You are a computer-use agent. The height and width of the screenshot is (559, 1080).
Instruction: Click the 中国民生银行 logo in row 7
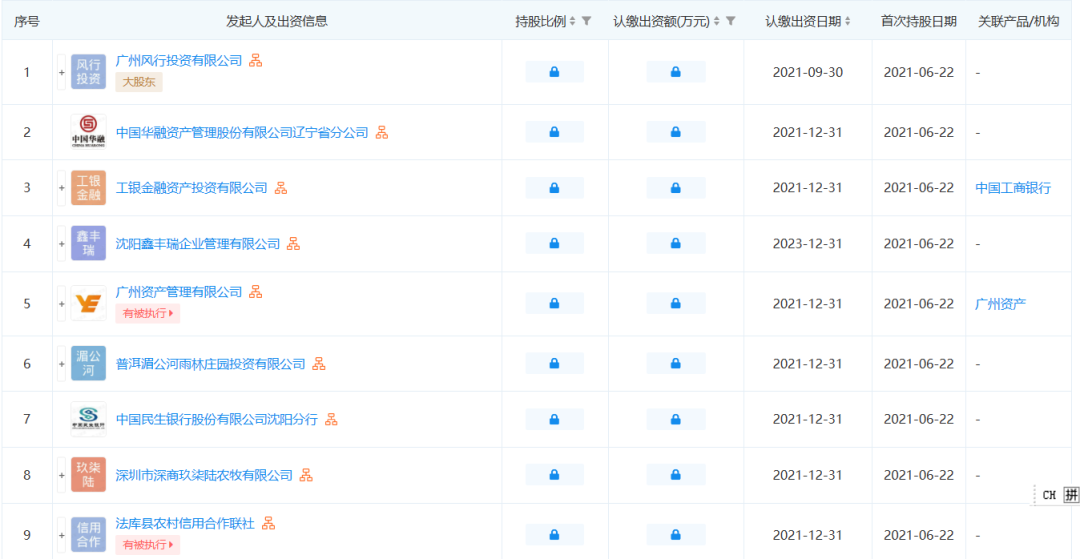click(88, 419)
